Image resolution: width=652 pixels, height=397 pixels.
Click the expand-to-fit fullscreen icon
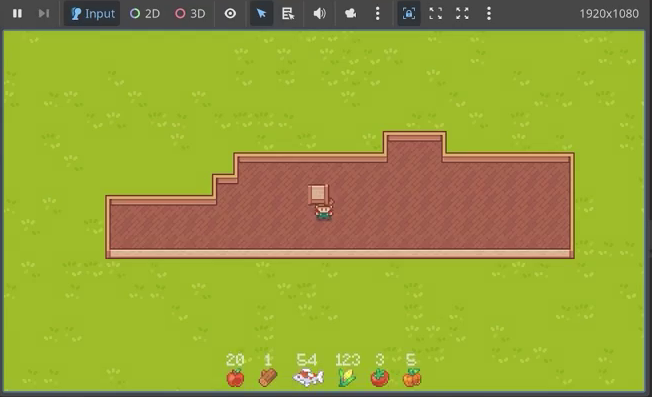coord(462,13)
